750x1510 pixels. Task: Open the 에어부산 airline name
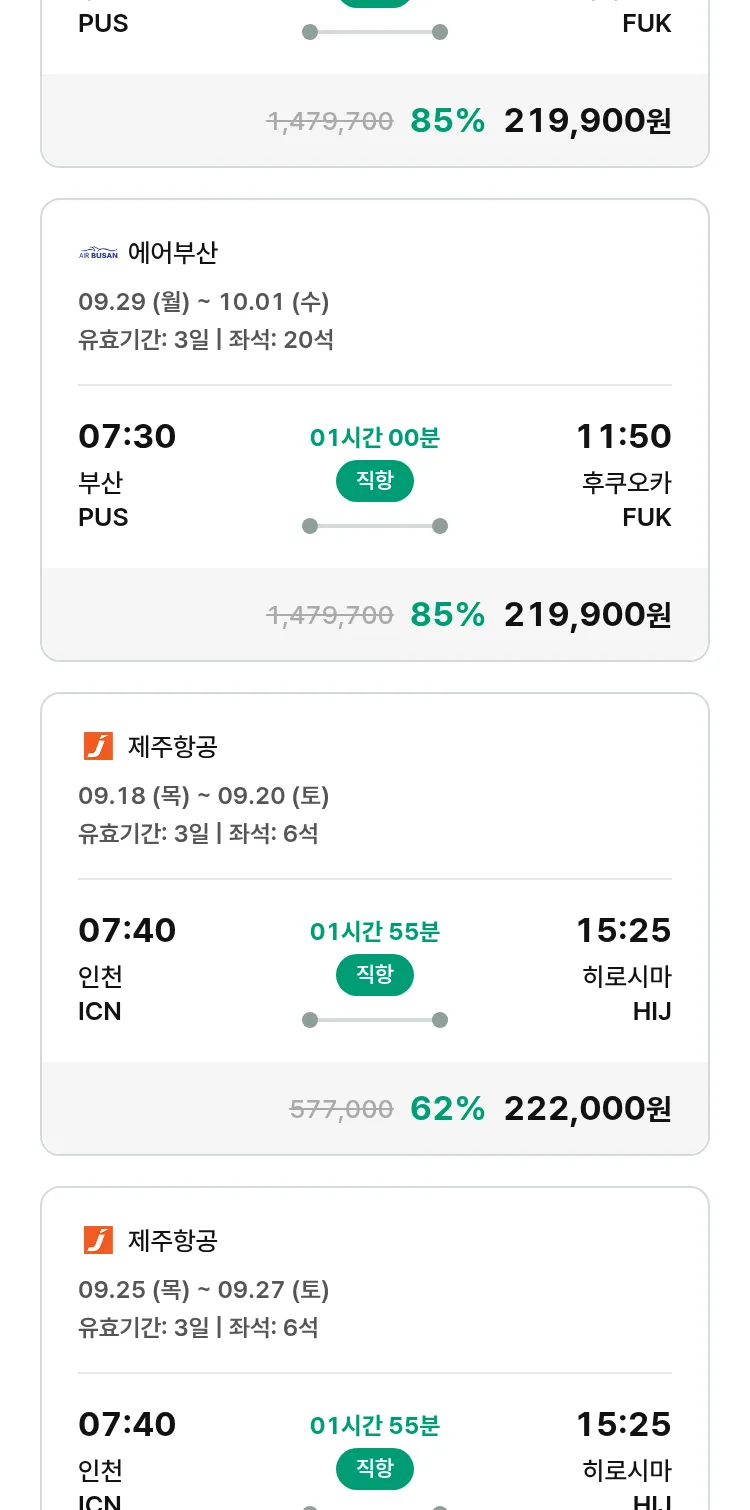click(172, 253)
